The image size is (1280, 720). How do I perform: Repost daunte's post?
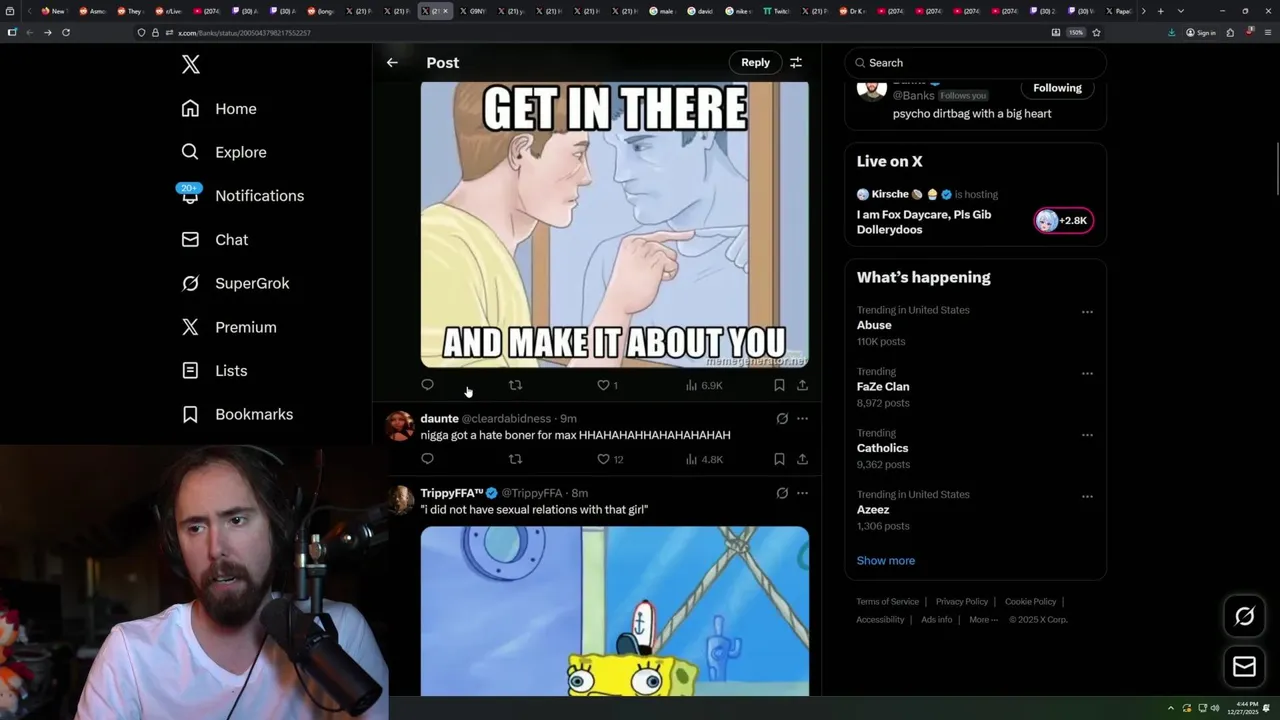click(515, 459)
